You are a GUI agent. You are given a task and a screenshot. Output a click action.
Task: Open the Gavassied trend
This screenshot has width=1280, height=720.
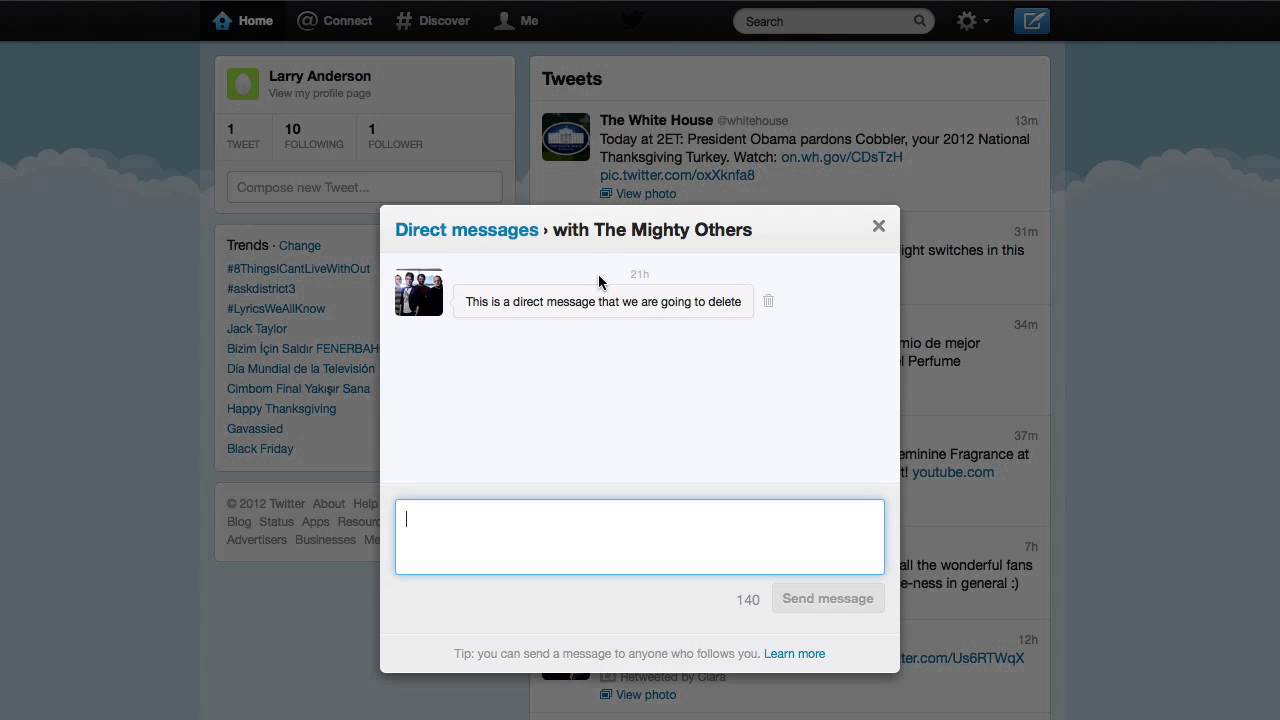coord(255,429)
